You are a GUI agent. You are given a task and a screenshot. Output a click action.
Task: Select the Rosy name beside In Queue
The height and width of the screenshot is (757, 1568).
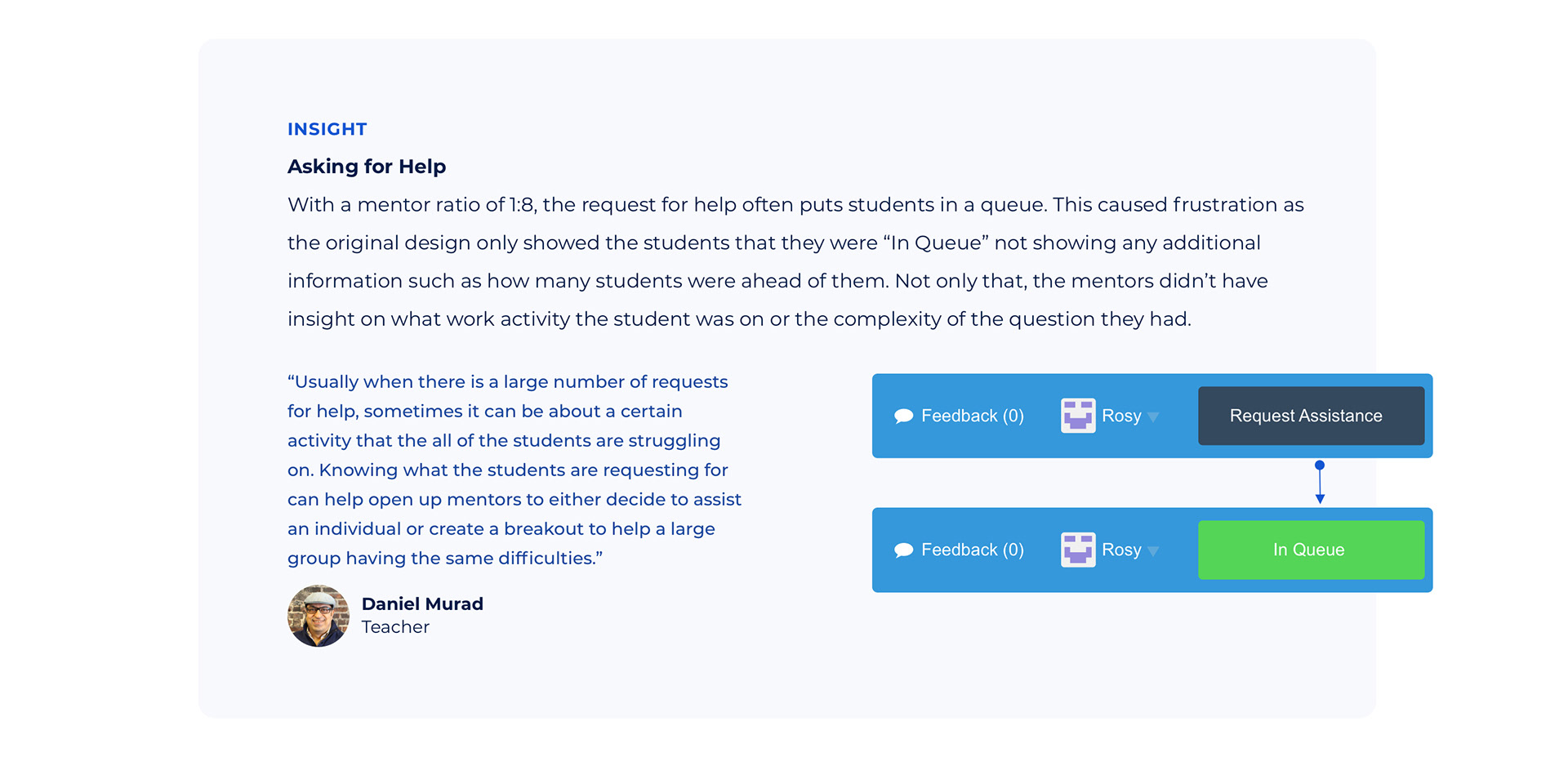(1121, 550)
